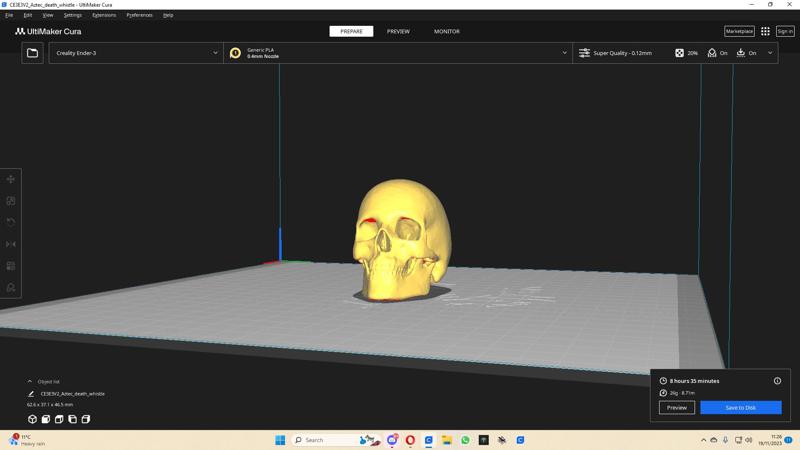Viewport: 800px width, 450px height.
Task: Open the Settings menu
Action: point(72,15)
